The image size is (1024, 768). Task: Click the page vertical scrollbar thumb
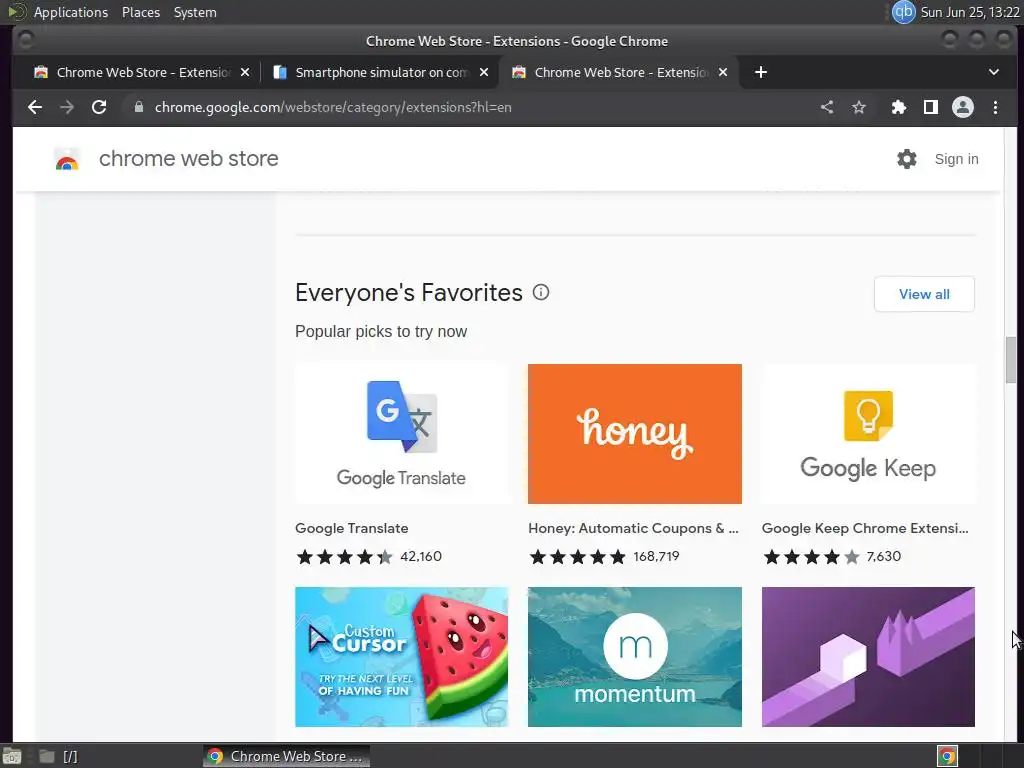coord(1011,360)
